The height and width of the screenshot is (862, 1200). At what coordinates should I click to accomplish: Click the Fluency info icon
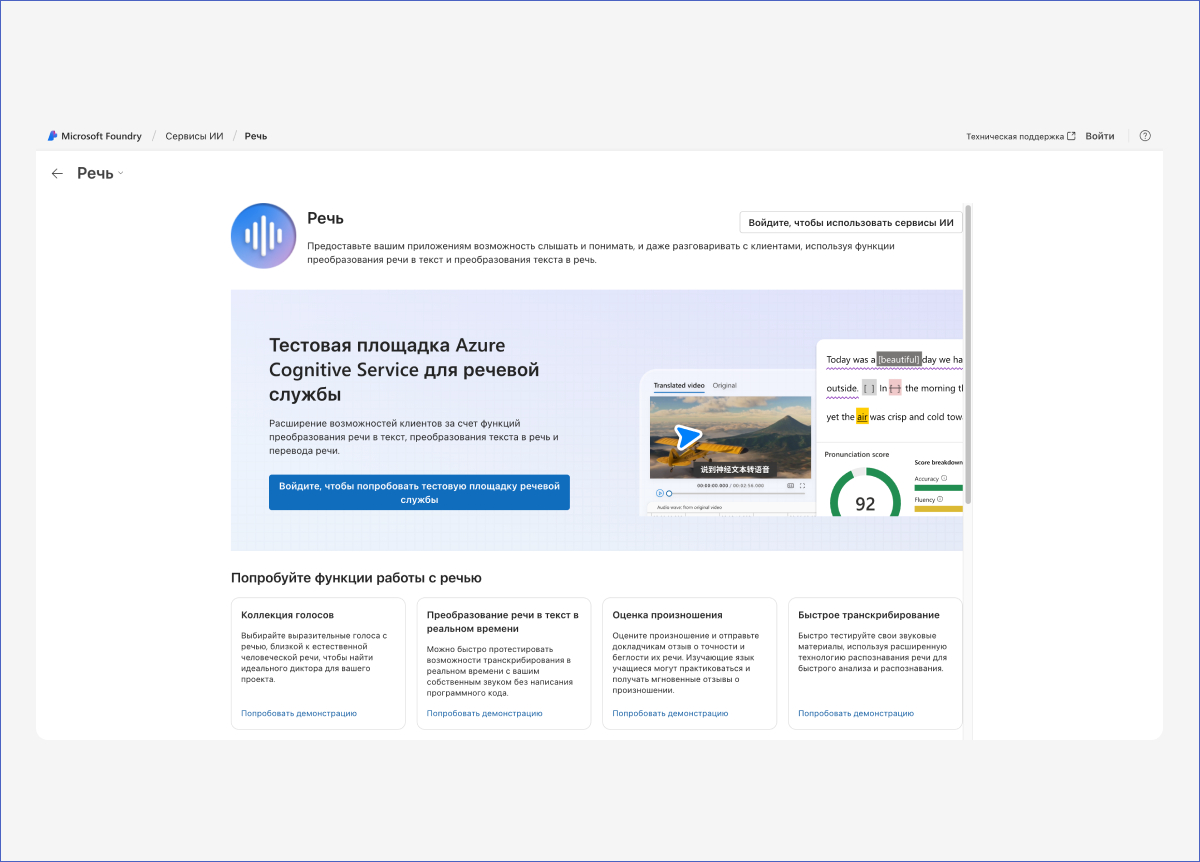point(940,499)
